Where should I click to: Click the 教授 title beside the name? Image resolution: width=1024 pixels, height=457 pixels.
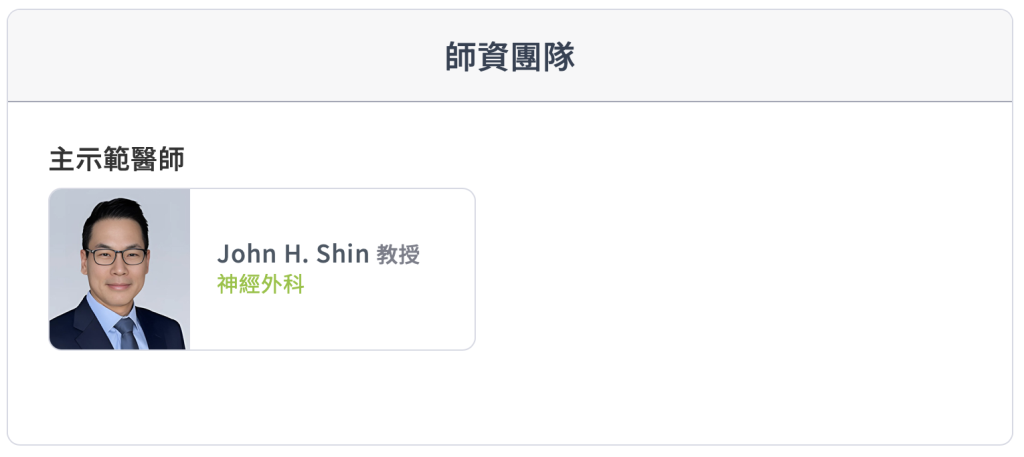coord(398,255)
